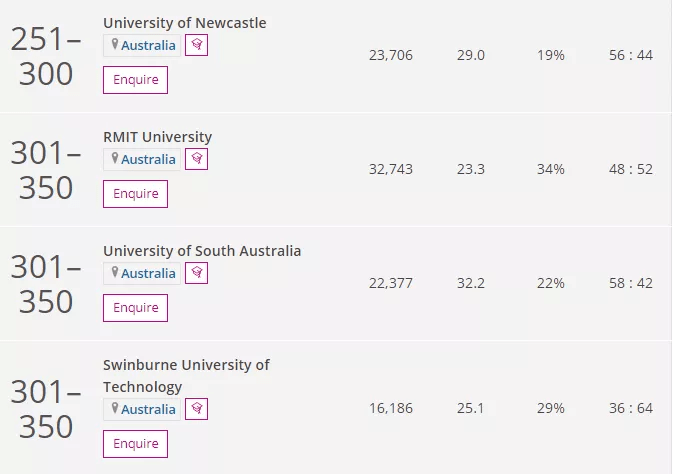Click the 58 : 42 gender ratio value
Image resolution: width=673 pixels, height=474 pixels.
pyautogui.click(x=631, y=283)
